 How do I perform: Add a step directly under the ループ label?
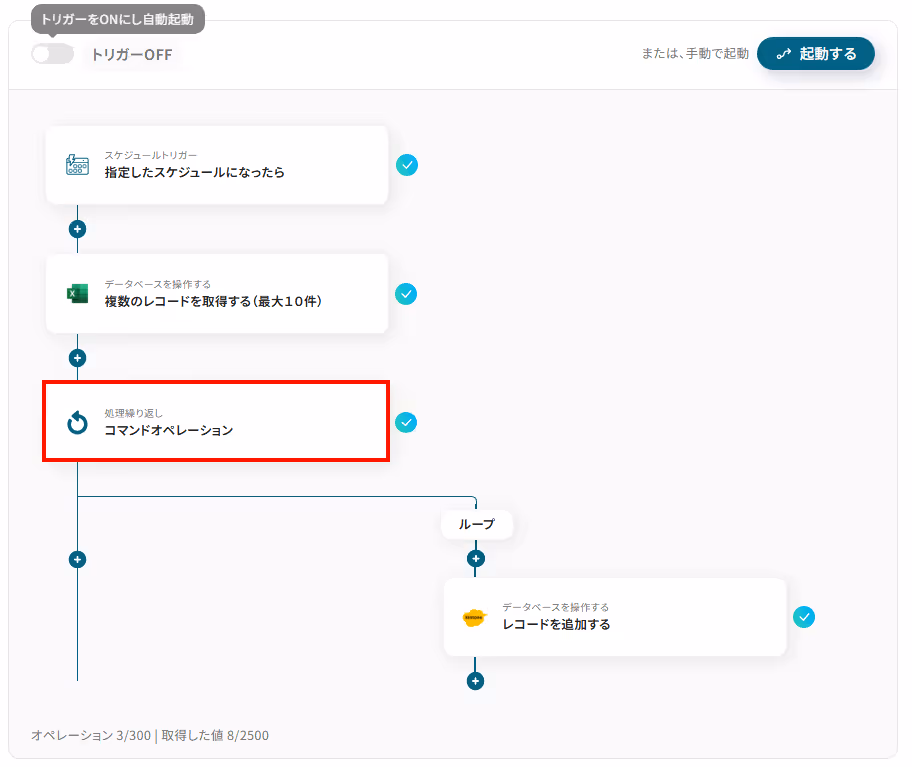click(x=476, y=559)
